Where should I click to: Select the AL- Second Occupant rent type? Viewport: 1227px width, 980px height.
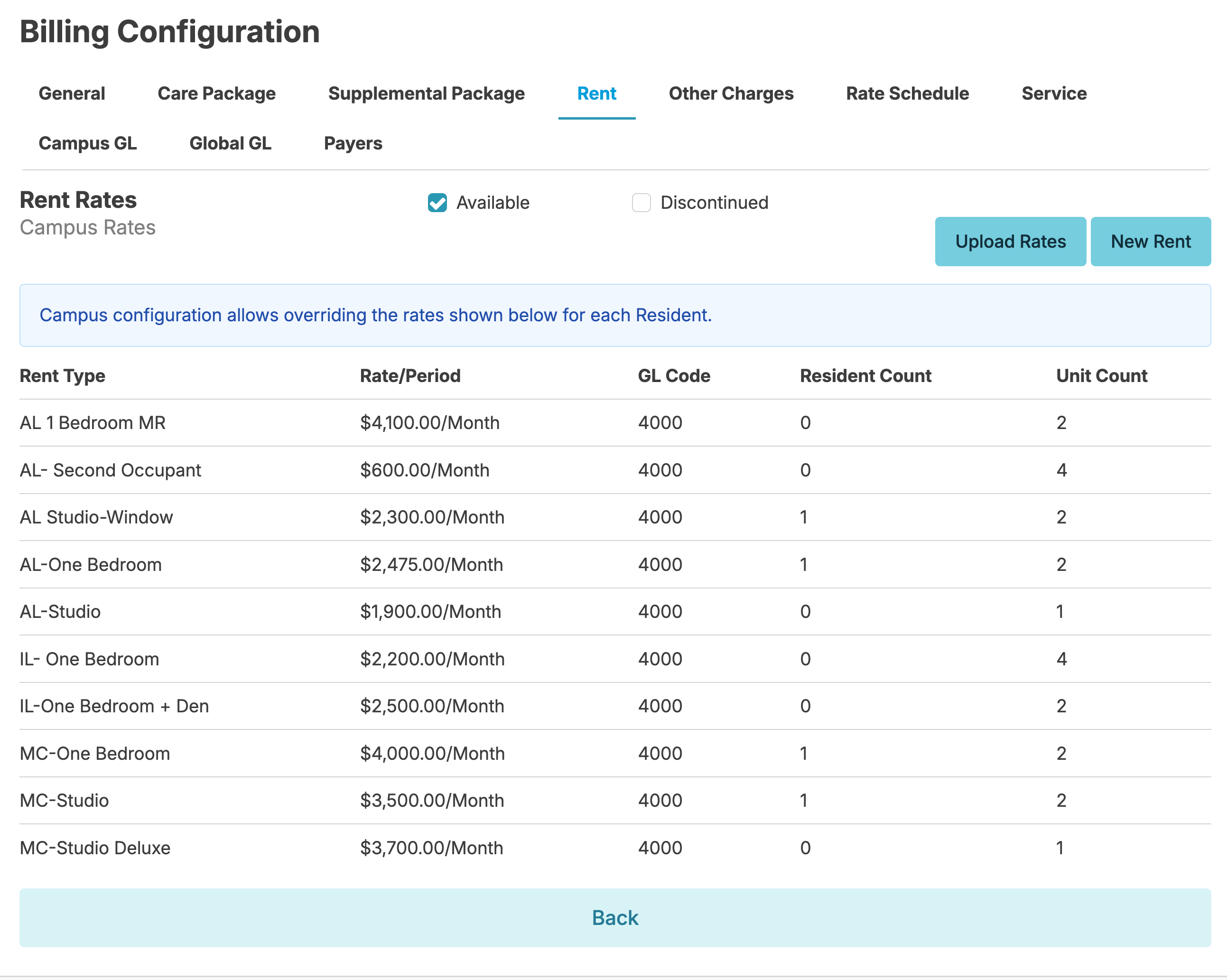coord(111,470)
